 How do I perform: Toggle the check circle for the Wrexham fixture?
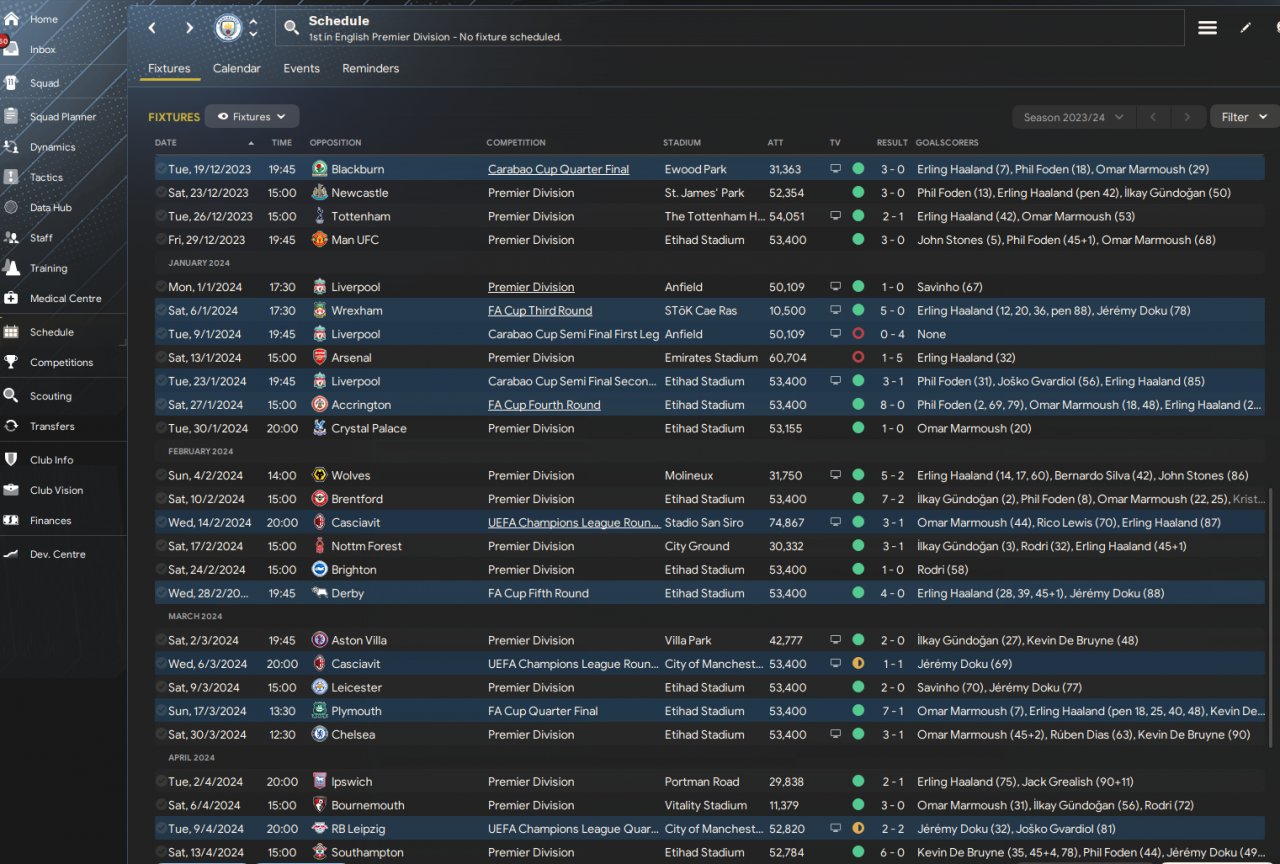point(161,311)
